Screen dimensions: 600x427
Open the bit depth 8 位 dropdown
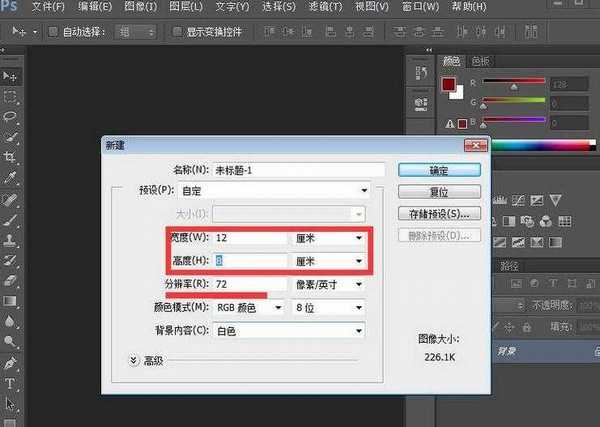point(329,308)
